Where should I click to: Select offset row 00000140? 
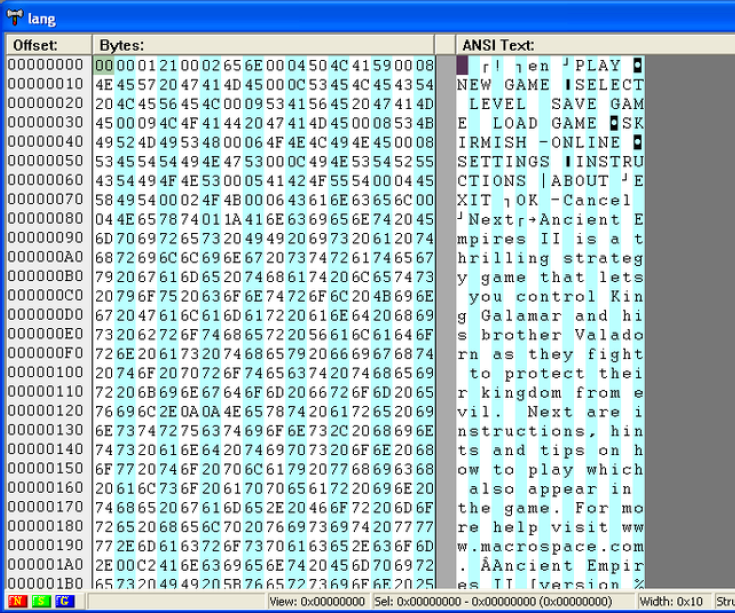(45, 449)
